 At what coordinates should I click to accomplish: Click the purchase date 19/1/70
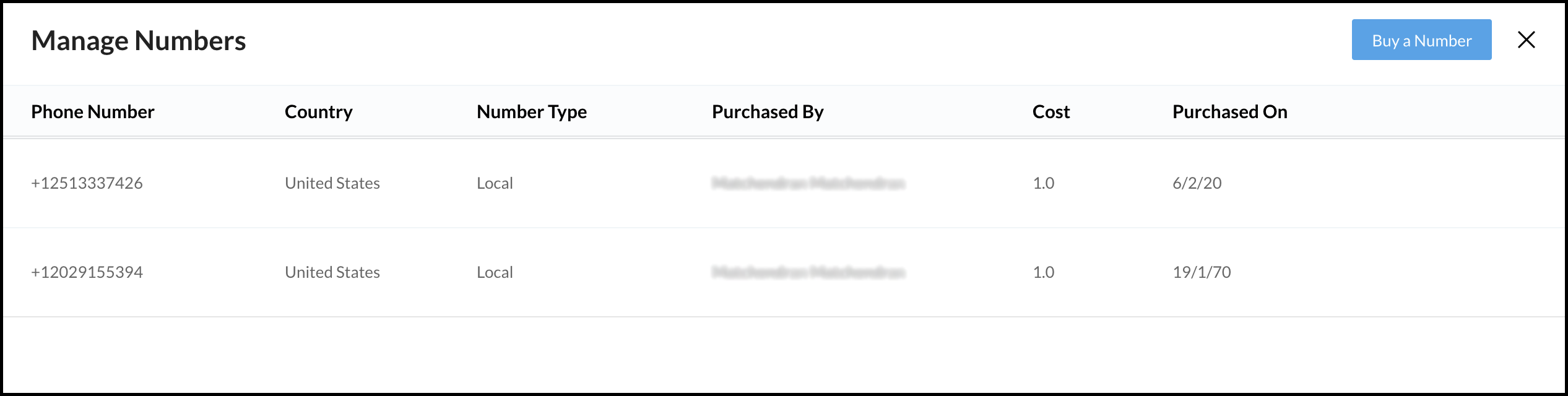(x=1201, y=272)
